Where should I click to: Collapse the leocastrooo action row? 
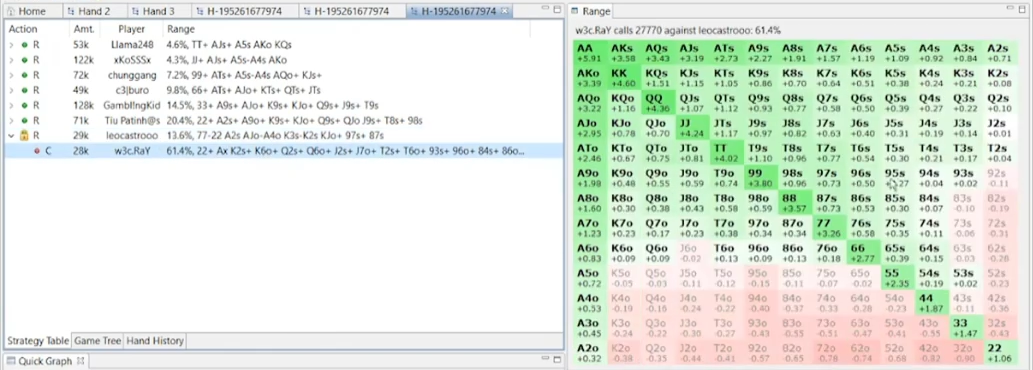(10, 136)
